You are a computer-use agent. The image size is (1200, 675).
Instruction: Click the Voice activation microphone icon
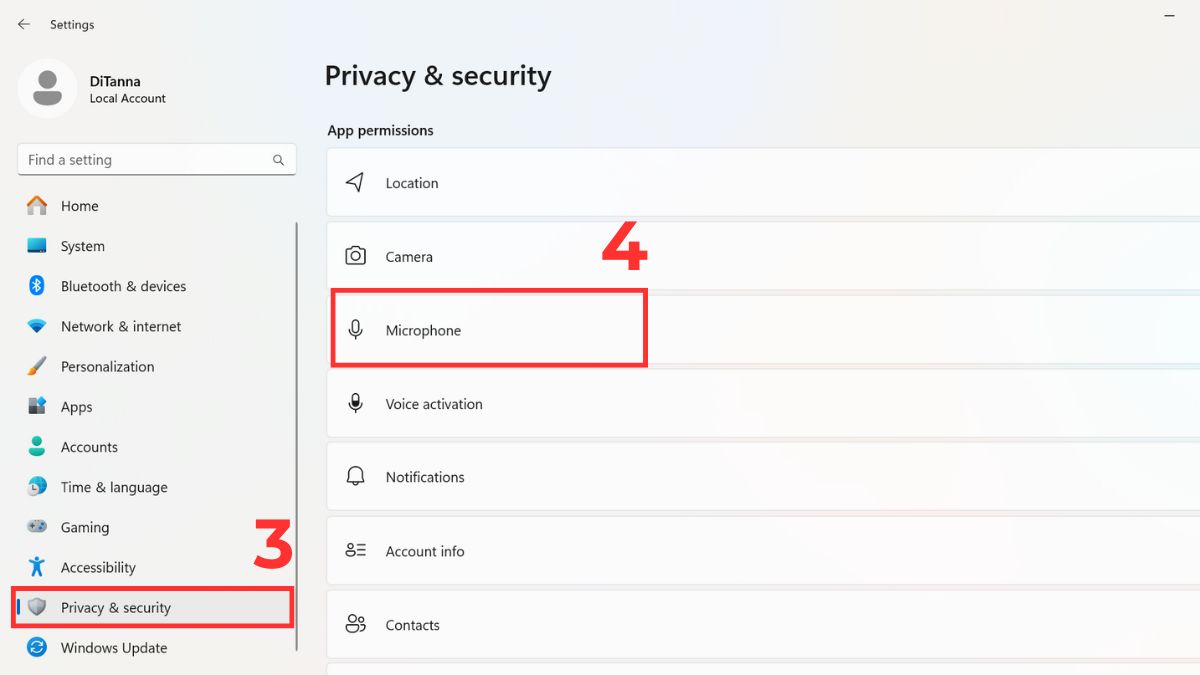coord(355,403)
